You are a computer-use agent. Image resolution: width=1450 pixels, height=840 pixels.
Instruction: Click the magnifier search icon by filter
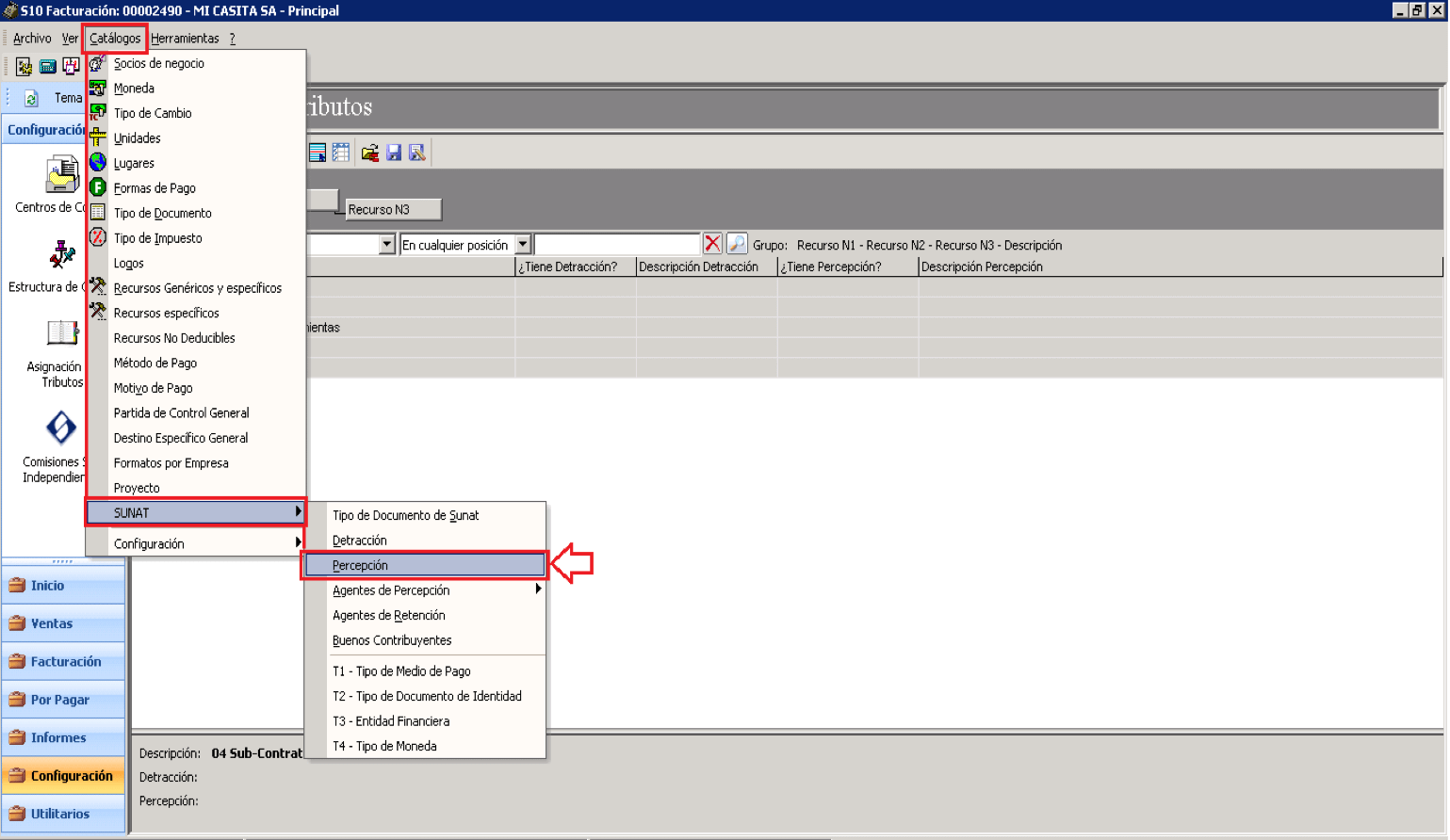click(x=737, y=244)
